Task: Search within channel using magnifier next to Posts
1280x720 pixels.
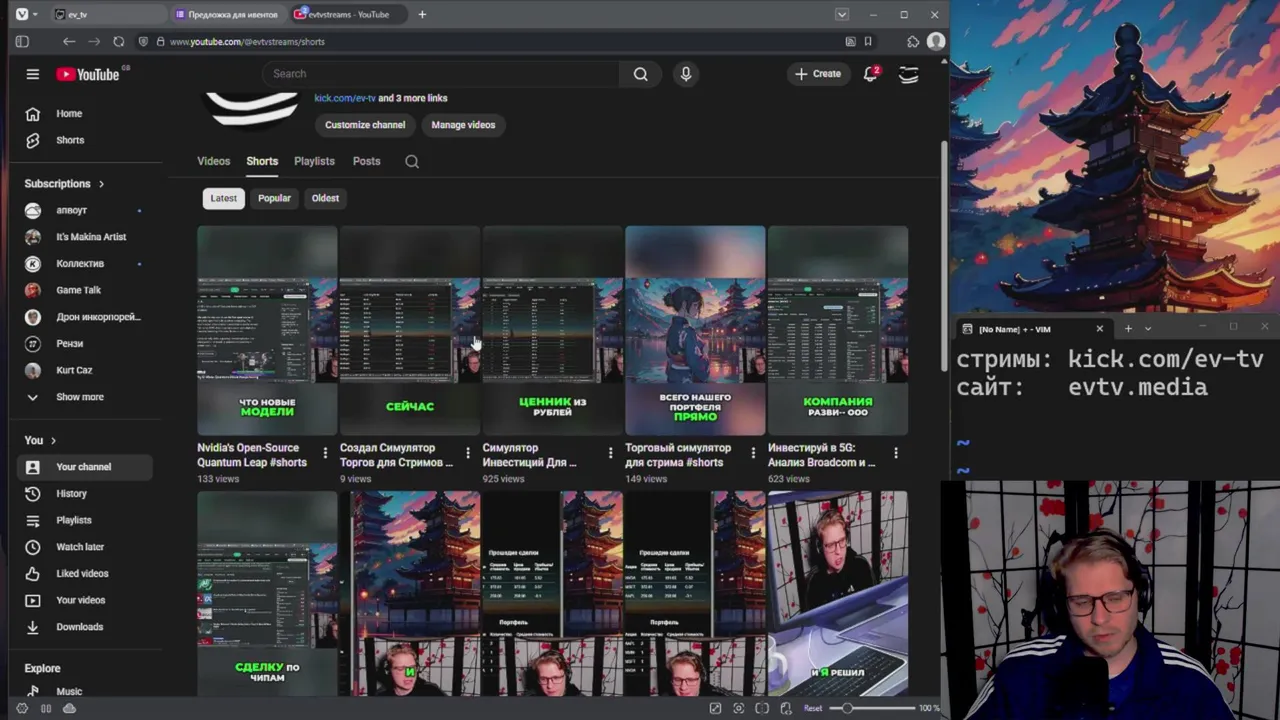Action: tap(412, 161)
